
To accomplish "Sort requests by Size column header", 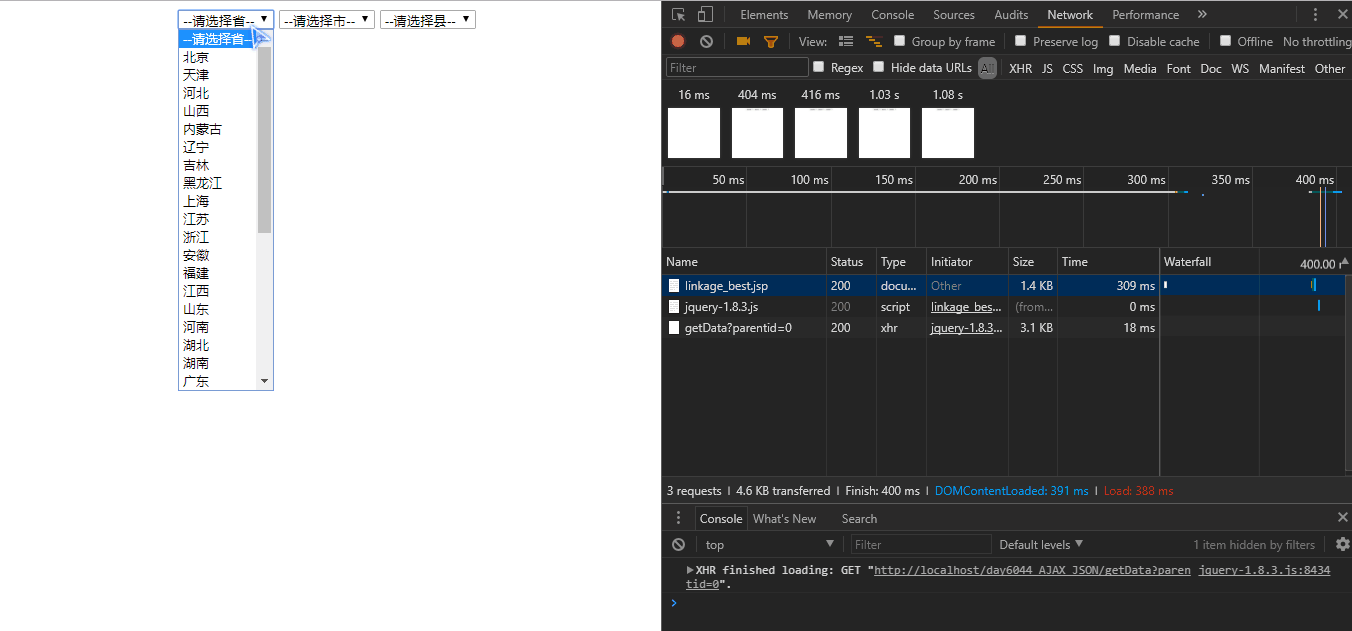I will point(1033,262).
